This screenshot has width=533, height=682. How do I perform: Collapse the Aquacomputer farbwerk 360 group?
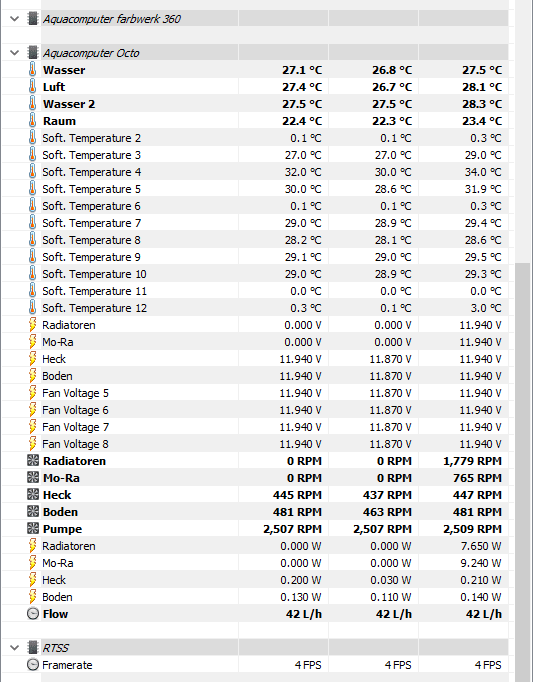[x=14, y=19]
